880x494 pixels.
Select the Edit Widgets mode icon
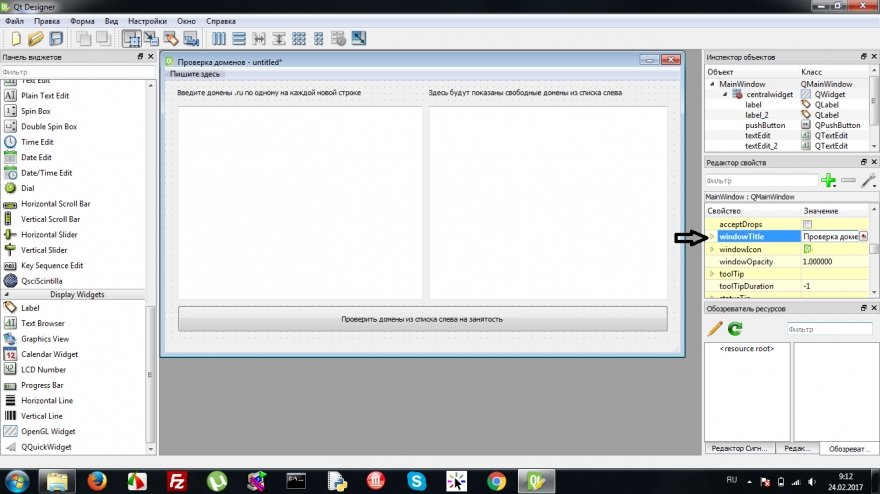pos(132,39)
